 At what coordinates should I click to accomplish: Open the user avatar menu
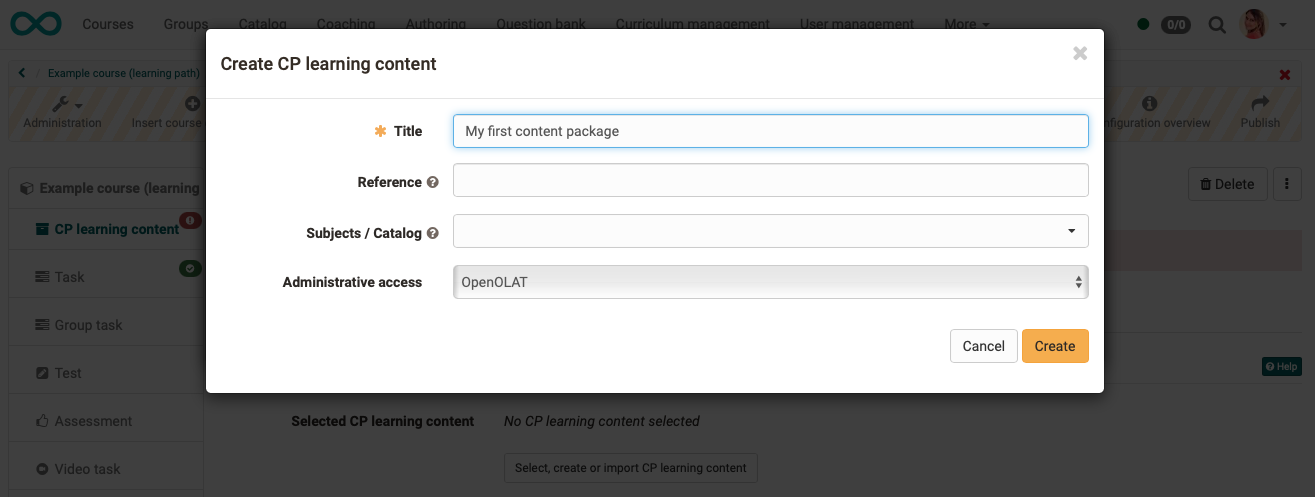coord(1263,24)
